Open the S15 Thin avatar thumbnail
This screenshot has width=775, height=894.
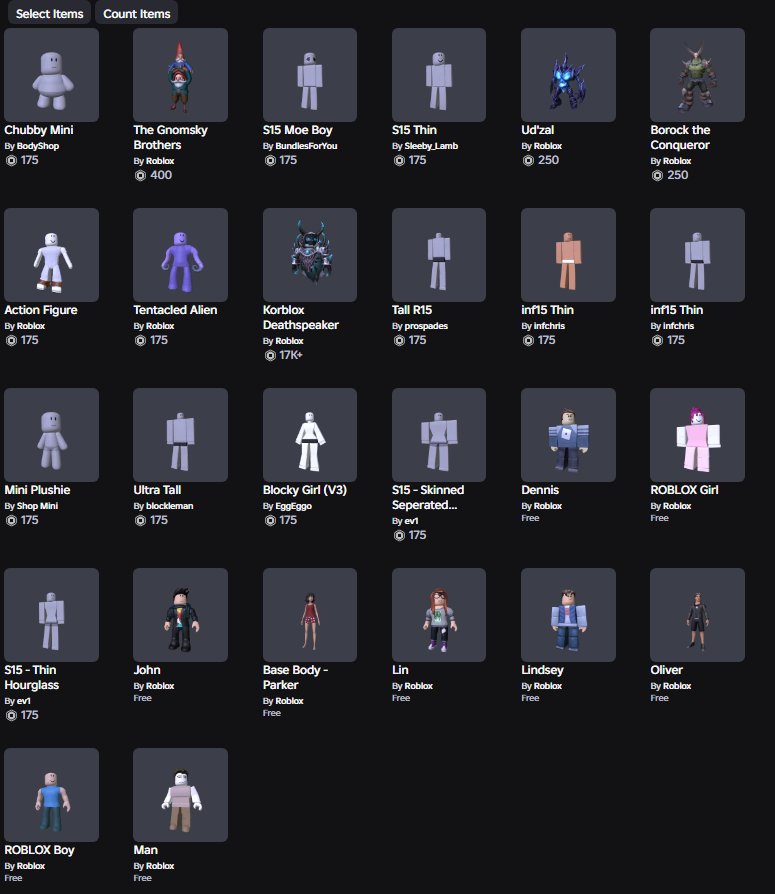[x=439, y=75]
